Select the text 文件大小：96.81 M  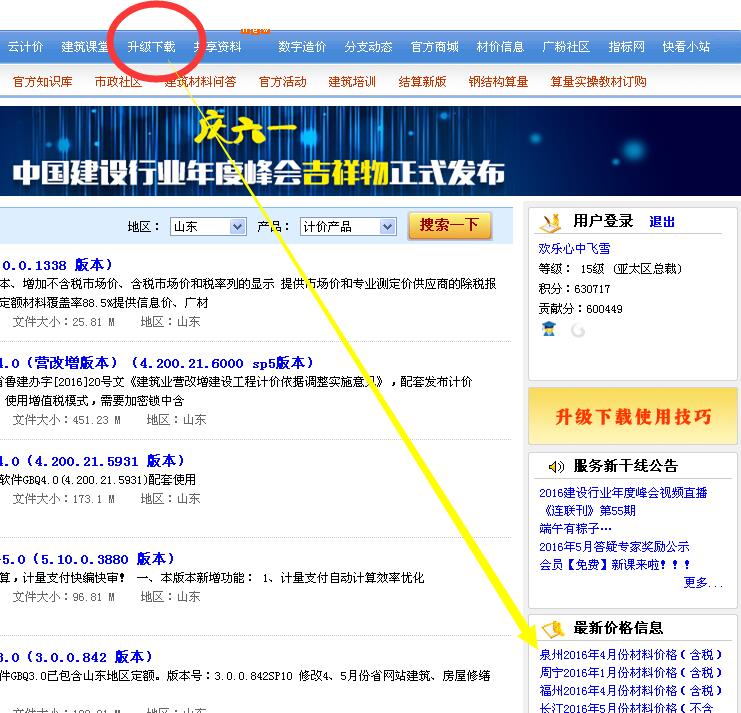click(63, 597)
